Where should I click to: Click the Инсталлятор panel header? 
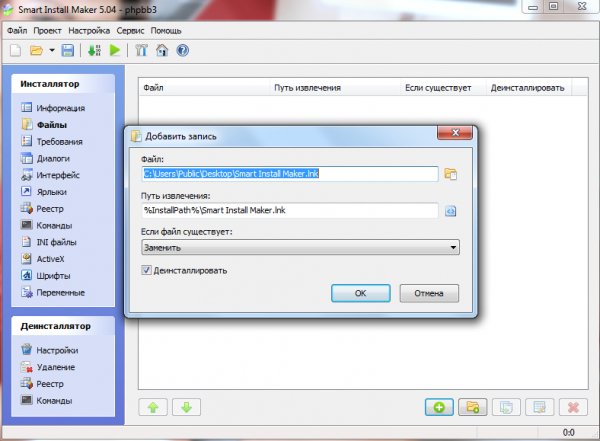tap(63, 84)
